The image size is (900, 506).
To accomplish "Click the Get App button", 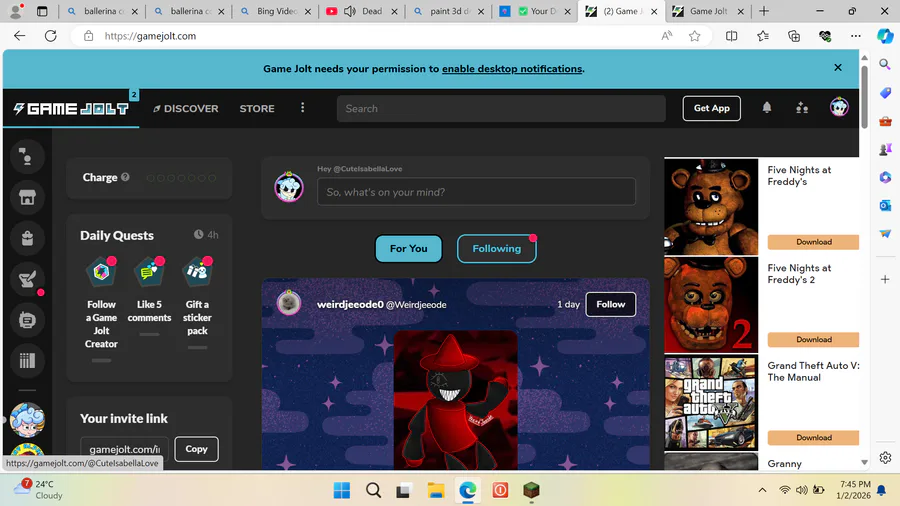I will point(711,108).
